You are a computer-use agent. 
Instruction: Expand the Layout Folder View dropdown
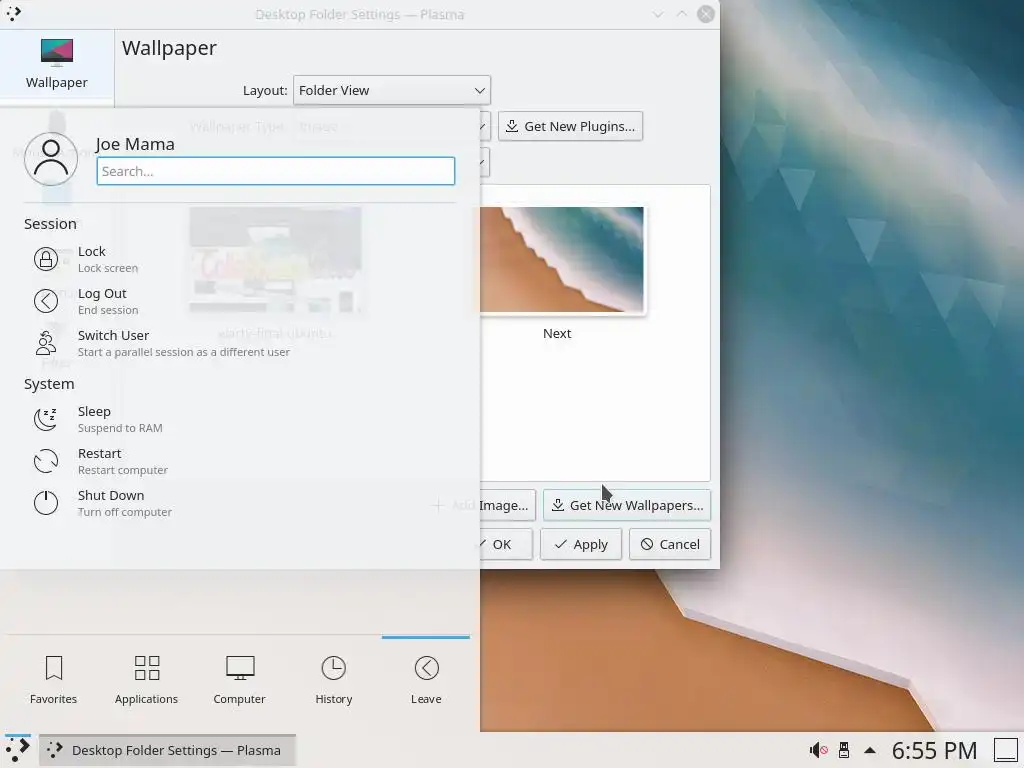point(392,90)
